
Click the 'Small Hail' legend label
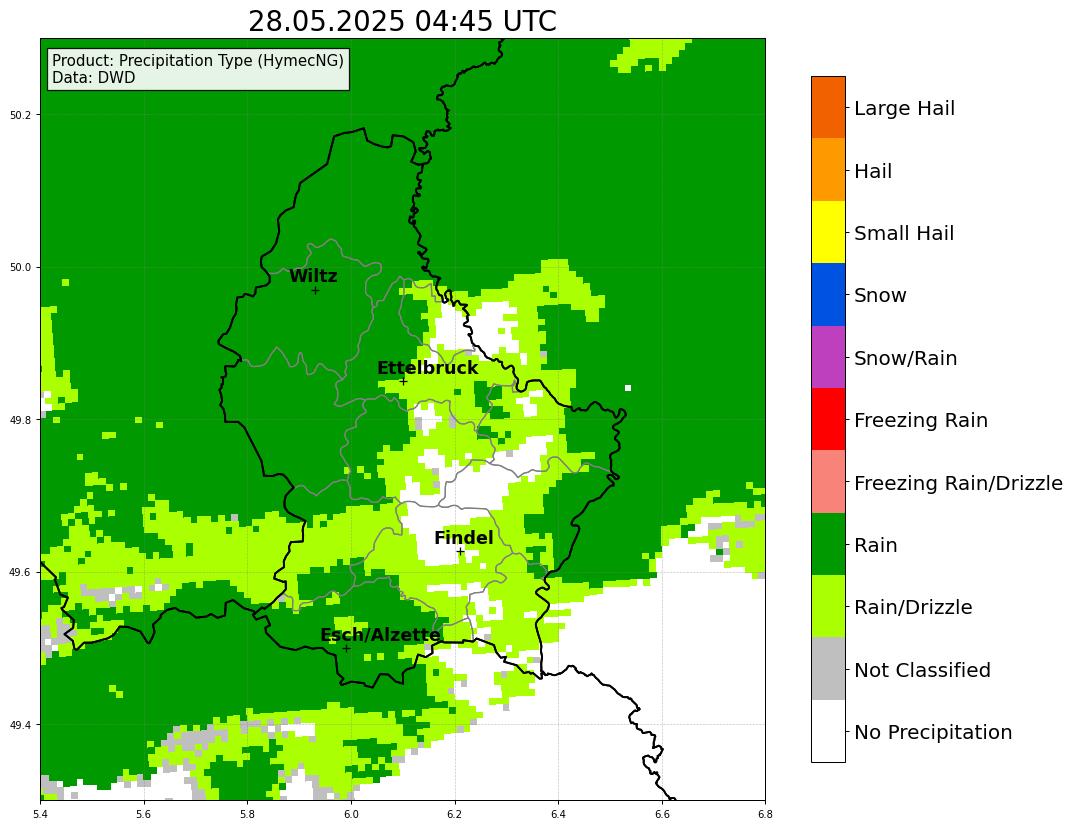point(904,233)
